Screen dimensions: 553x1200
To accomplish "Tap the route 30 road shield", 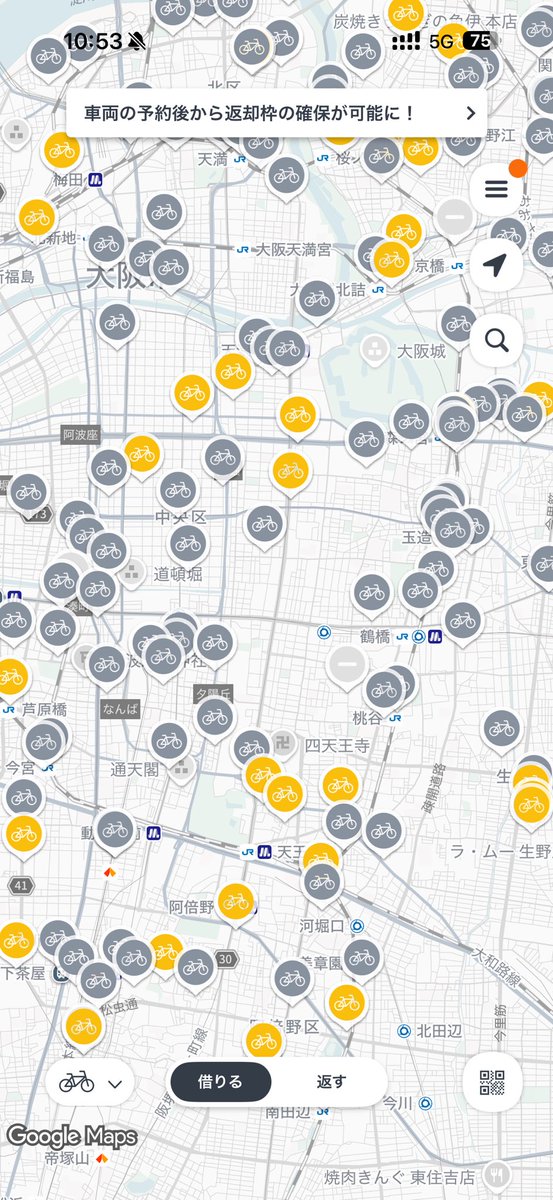I will (x=226, y=958).
